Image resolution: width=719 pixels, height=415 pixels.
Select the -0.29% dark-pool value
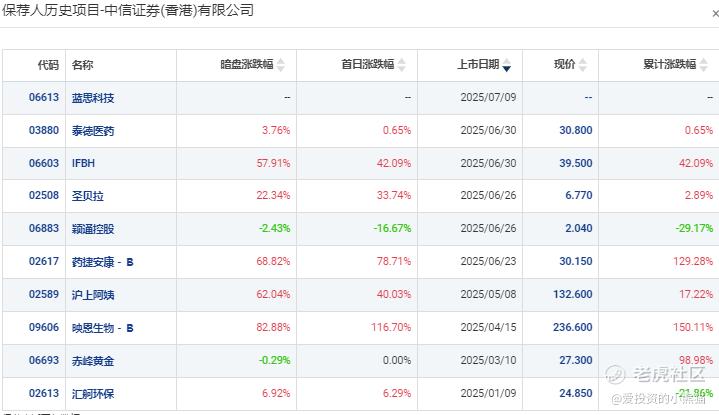275,360
